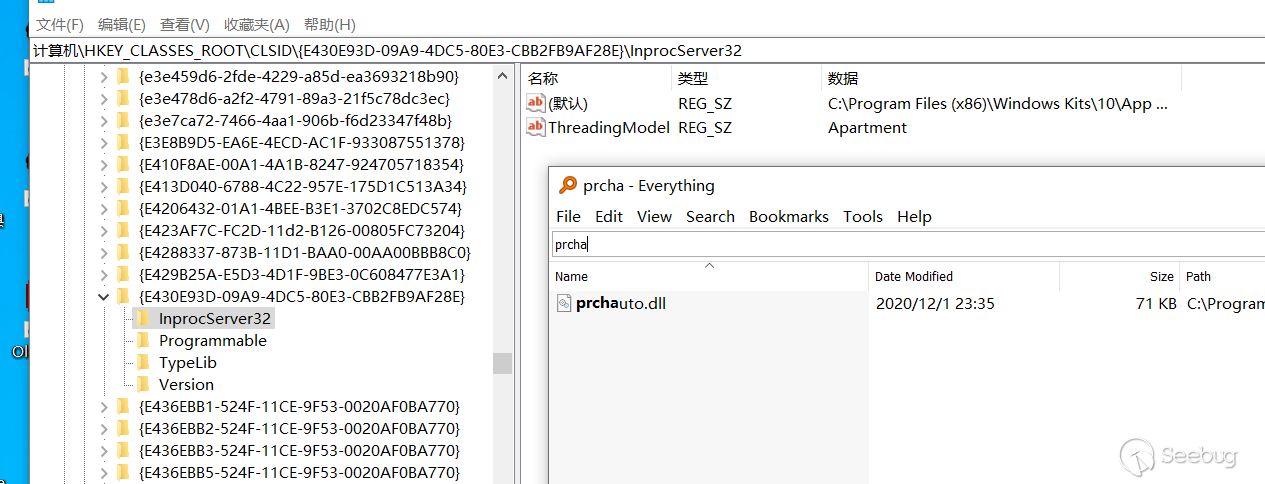Open the 文件(F) menu in Registry Editor

(x=60, y=24)
